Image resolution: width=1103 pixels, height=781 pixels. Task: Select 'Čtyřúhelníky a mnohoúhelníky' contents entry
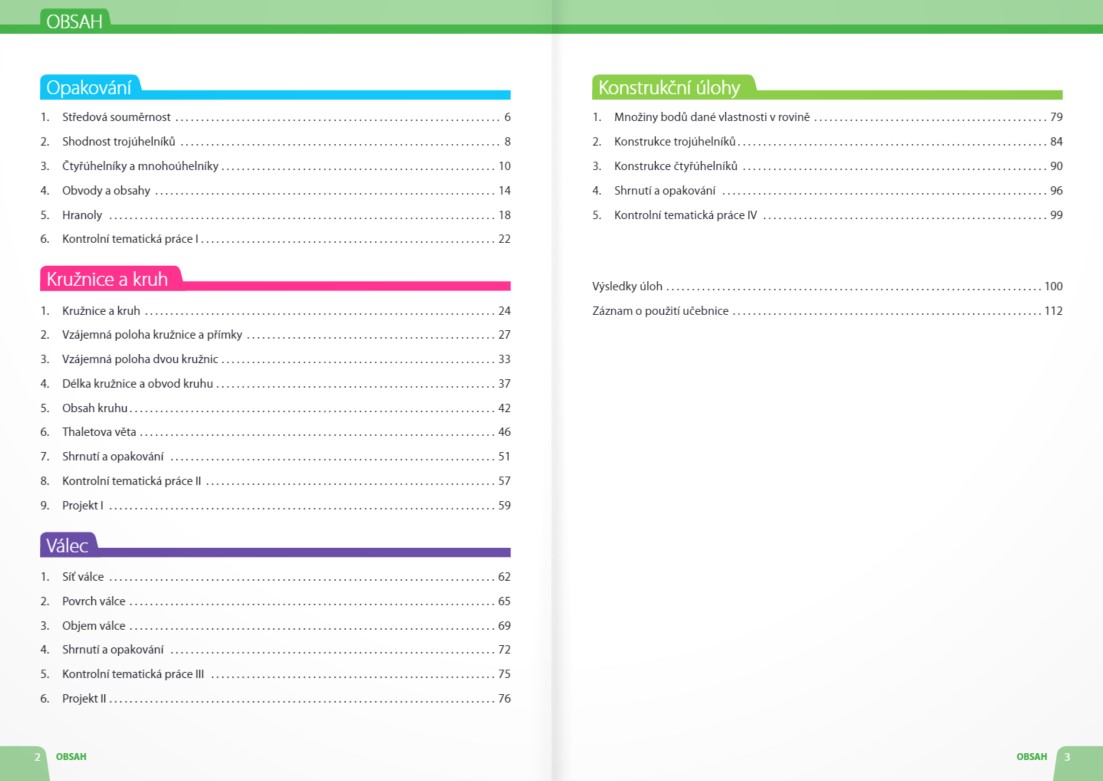[x=140, y=166]
